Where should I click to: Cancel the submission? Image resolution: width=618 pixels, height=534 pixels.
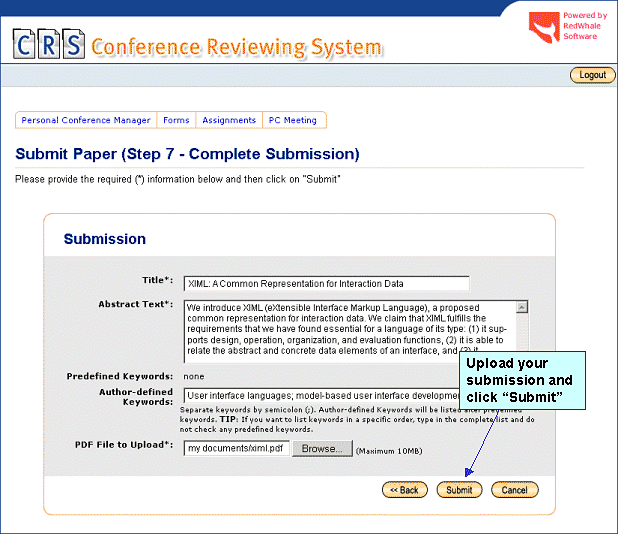tap(514, 490)
